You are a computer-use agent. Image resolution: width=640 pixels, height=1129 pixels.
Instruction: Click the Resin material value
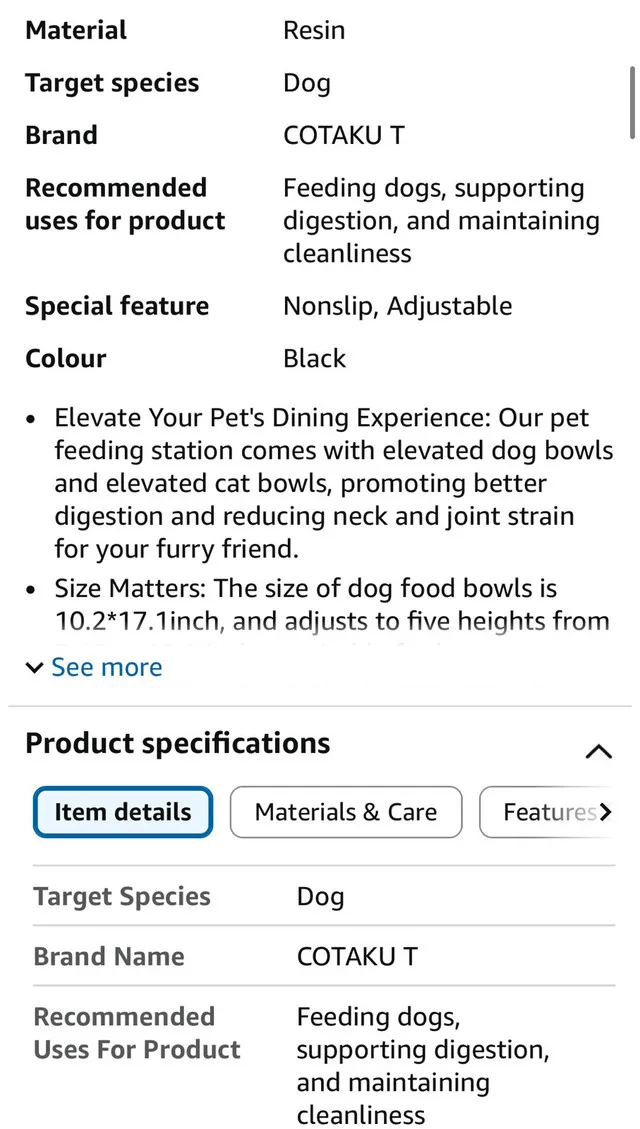pyautogui.click(x=314, y=30)
